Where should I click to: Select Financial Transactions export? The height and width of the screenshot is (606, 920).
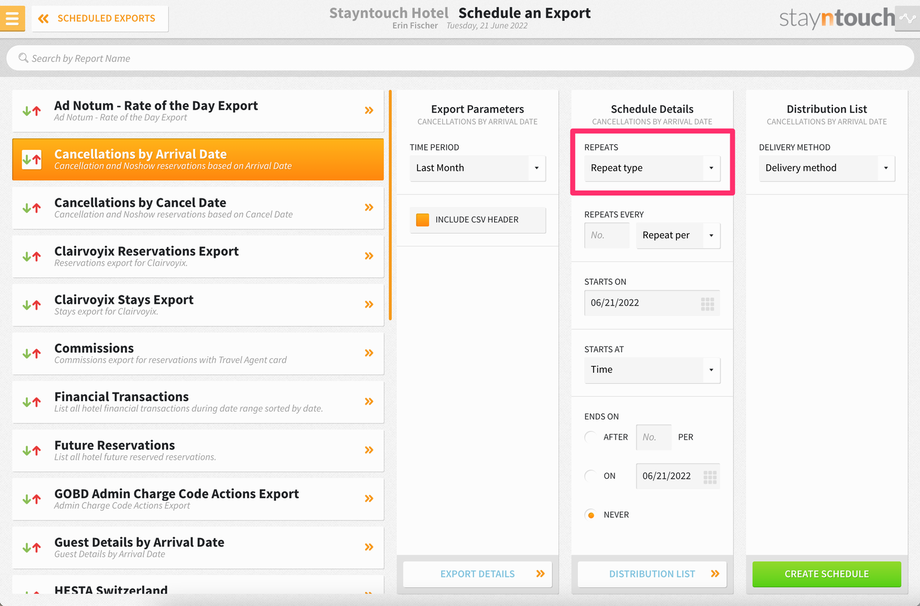198,402
